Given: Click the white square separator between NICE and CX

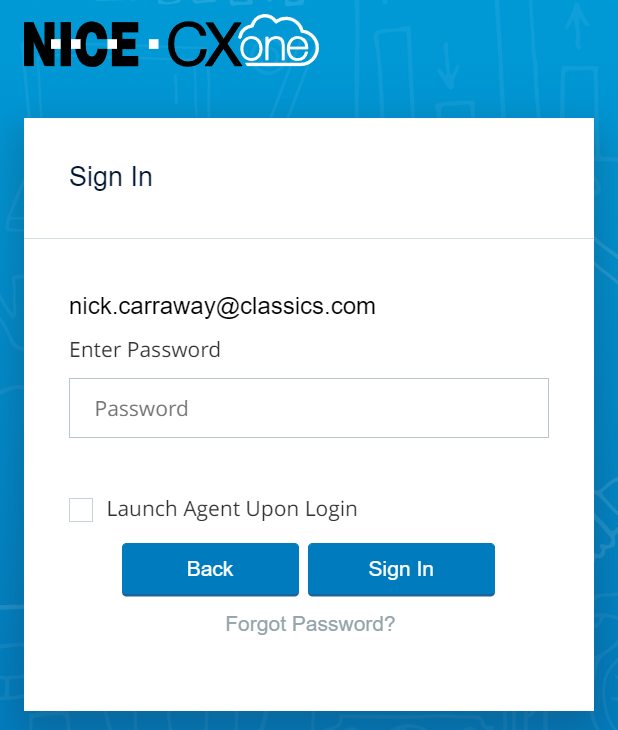Looking at the screenshot, I should click(153, 44).
